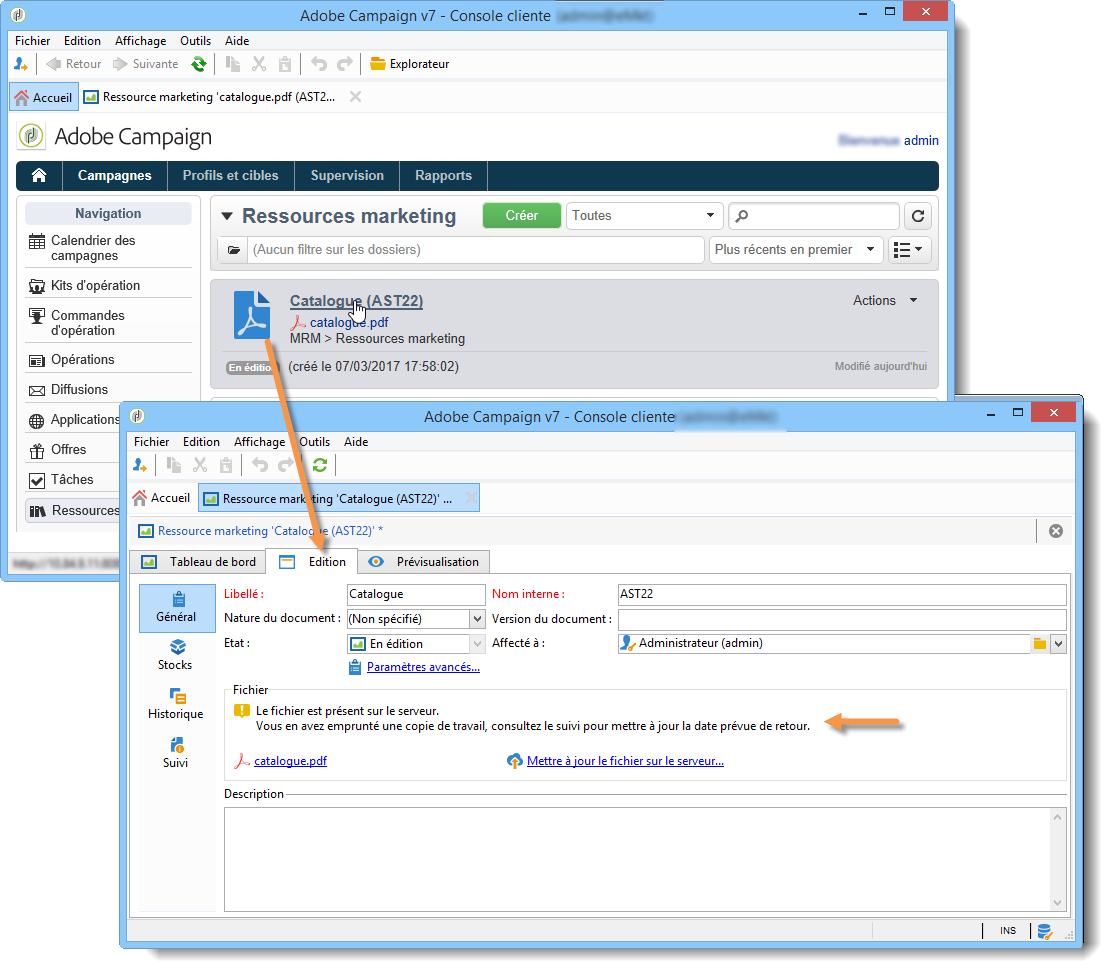Image resolution: width=1113 pixels, height=972 pixels.
Task: Click the user connection icon in front window toolbar
Action: 140,465
